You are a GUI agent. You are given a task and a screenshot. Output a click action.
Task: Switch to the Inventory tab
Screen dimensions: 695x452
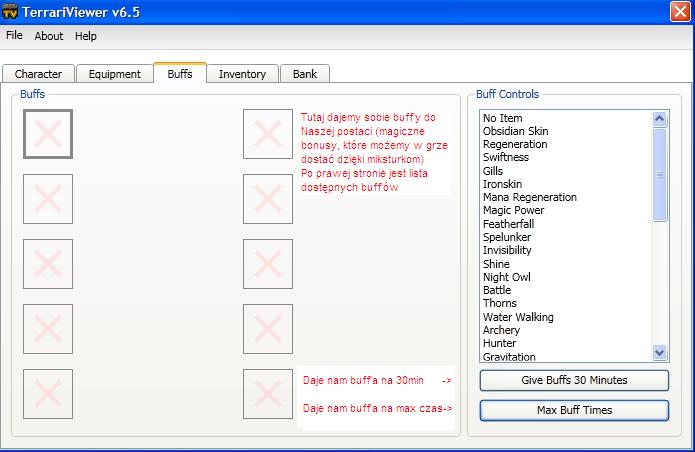click(242, 74)
